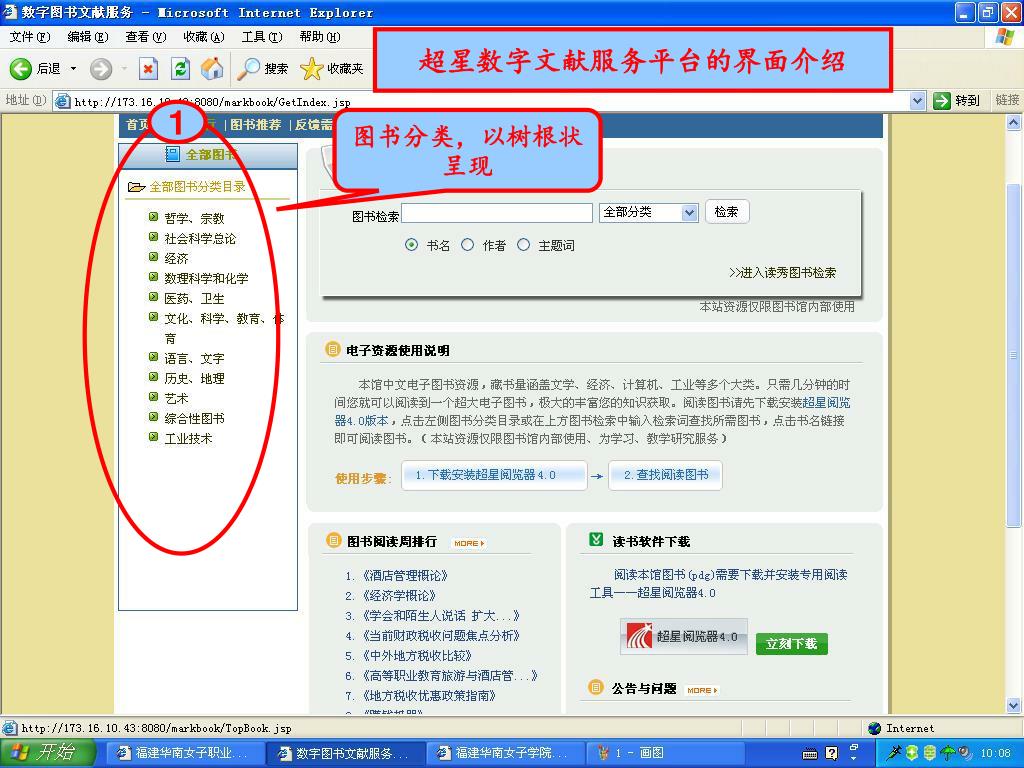
Task: Click the 图书阅读周排行 round icon
Action: [333, 540]
